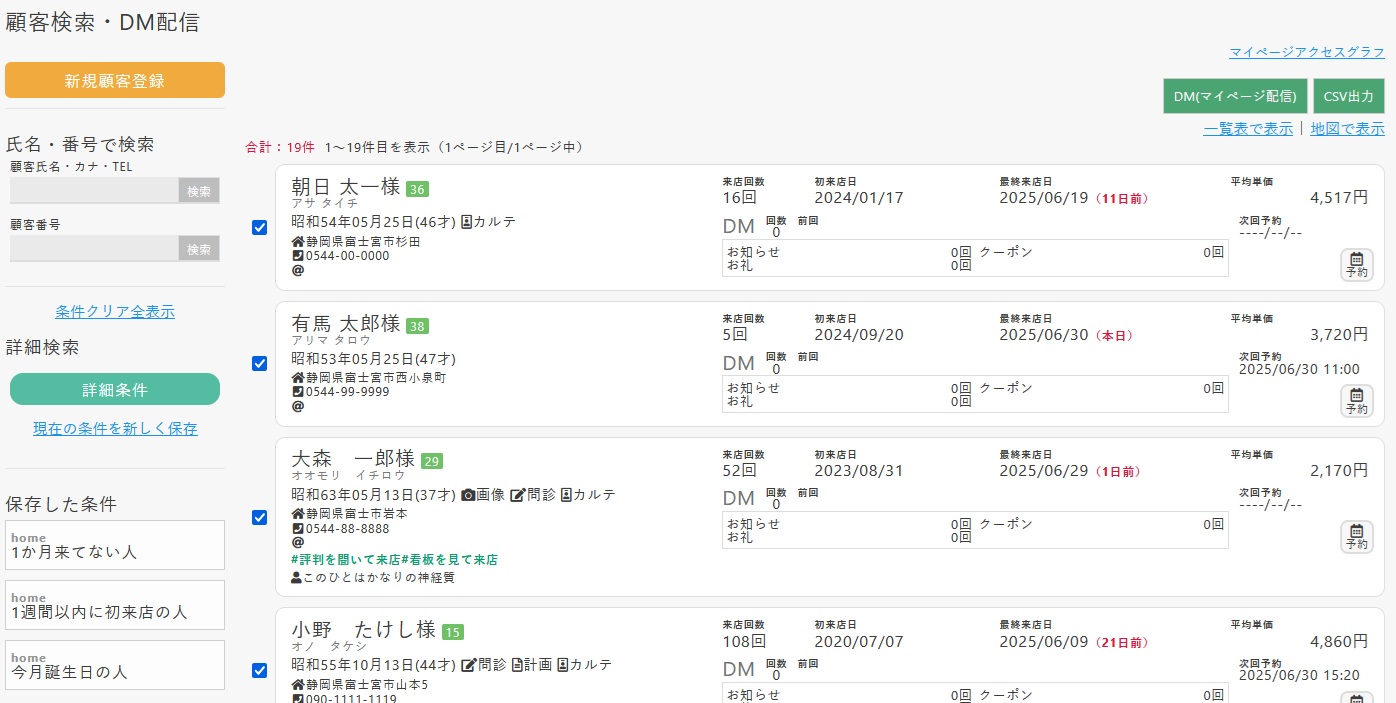Open the マイページアクセスグラフ link
This screenshot has height=703, width=1396.
[x=1306, y=51]
